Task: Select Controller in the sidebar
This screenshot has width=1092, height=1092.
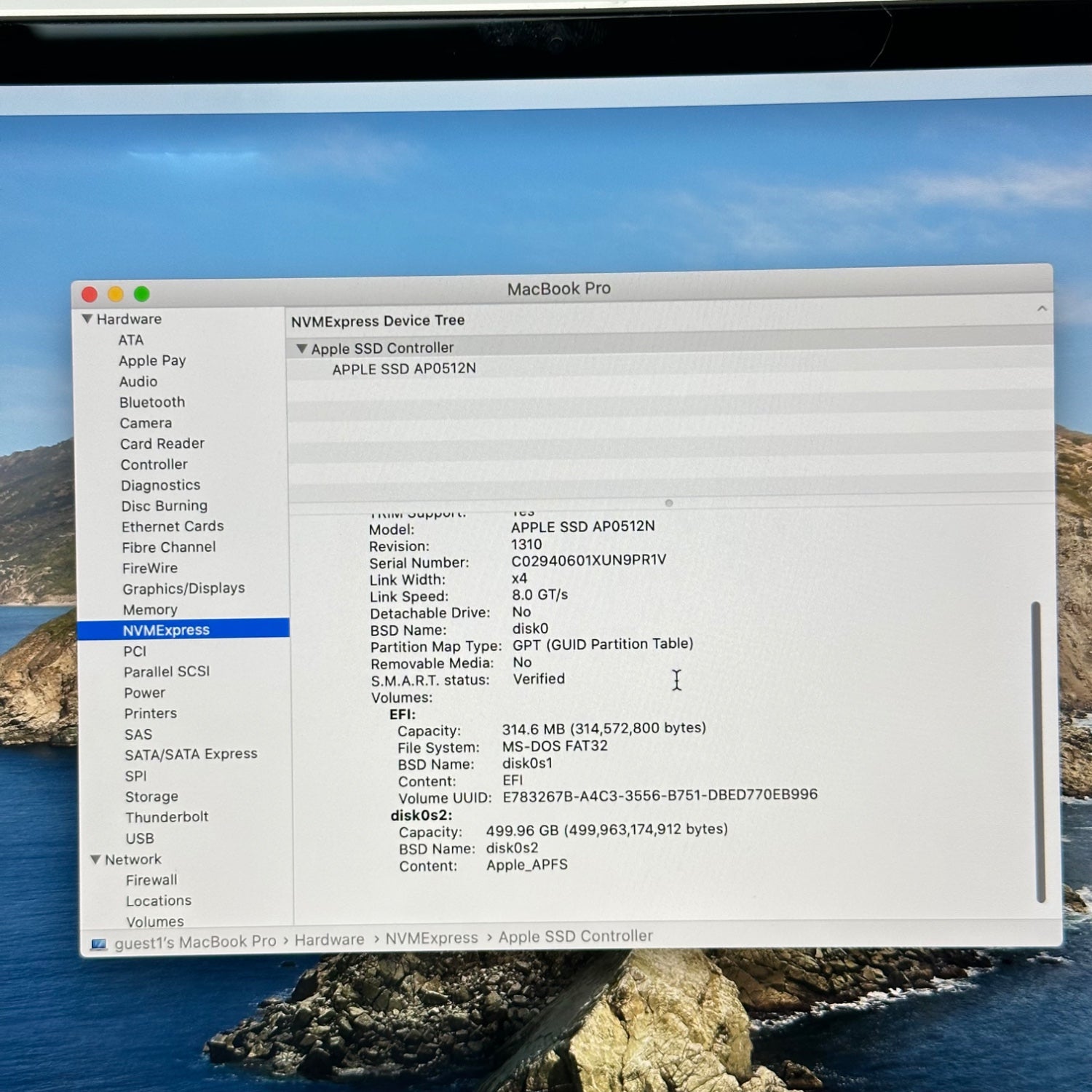Action: pos(154,464)
